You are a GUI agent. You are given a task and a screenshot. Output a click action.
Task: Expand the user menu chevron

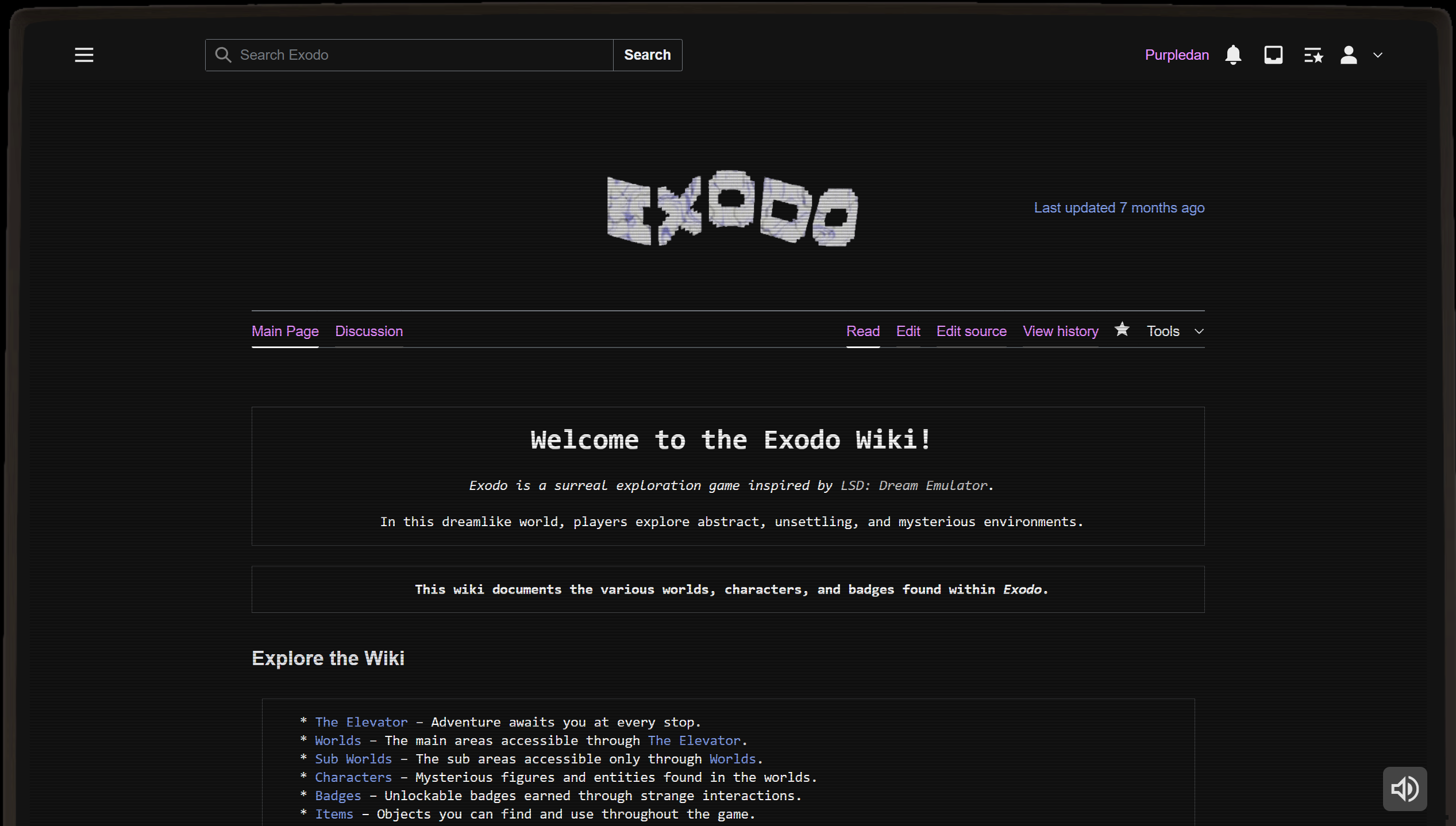tap(1378, 55)
